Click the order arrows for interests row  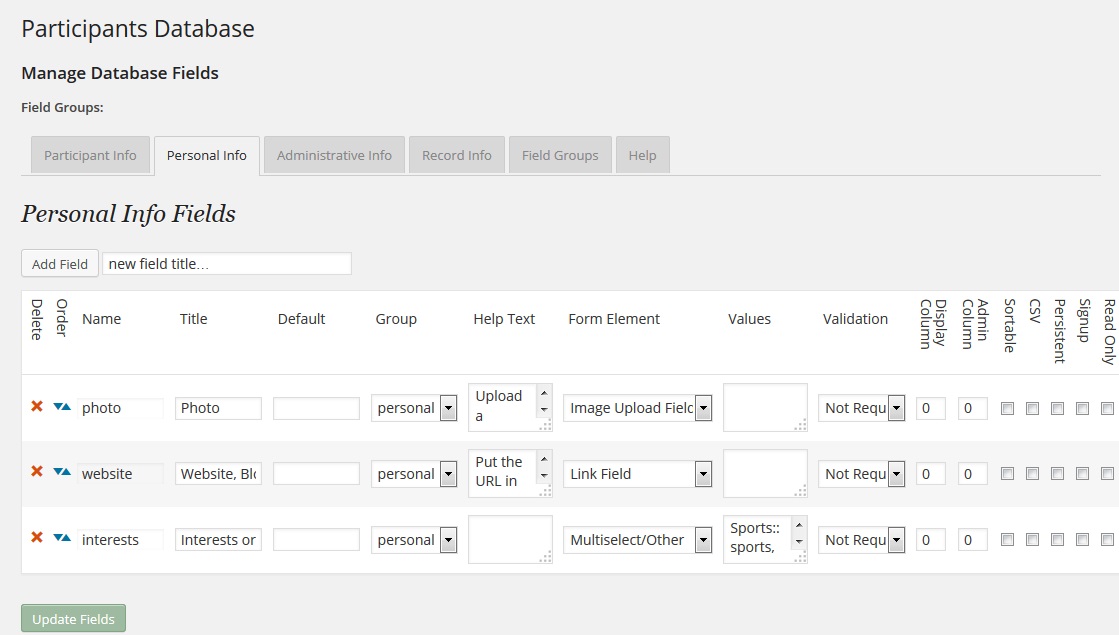click(62, 538)
